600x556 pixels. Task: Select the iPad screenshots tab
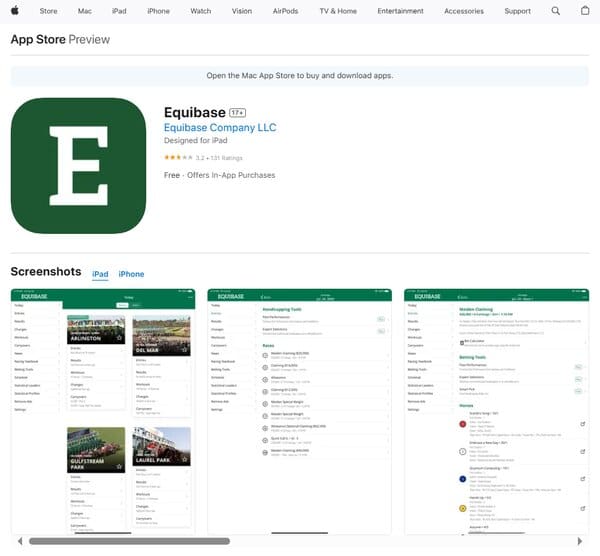pos(100,274)
